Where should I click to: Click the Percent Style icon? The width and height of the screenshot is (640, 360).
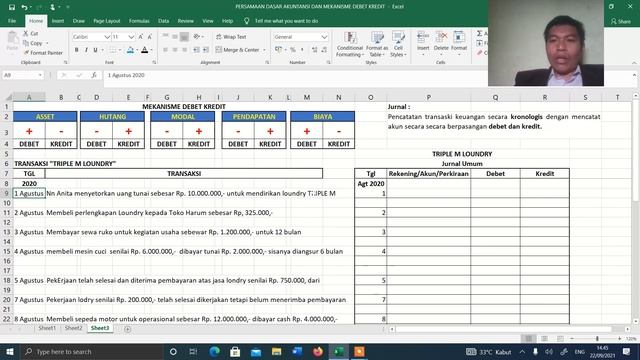293,50
